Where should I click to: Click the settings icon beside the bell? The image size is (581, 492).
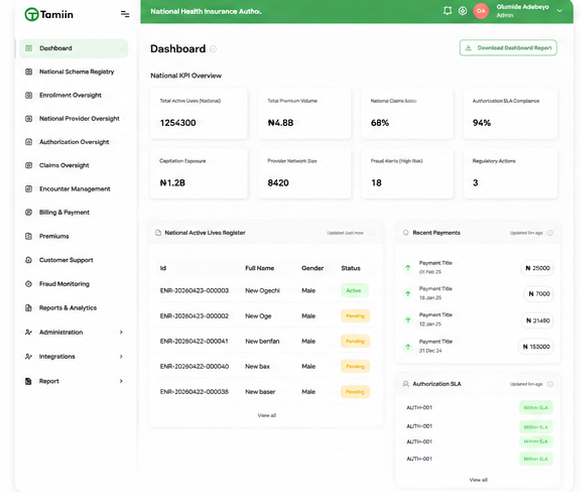(x=462, y=11)
